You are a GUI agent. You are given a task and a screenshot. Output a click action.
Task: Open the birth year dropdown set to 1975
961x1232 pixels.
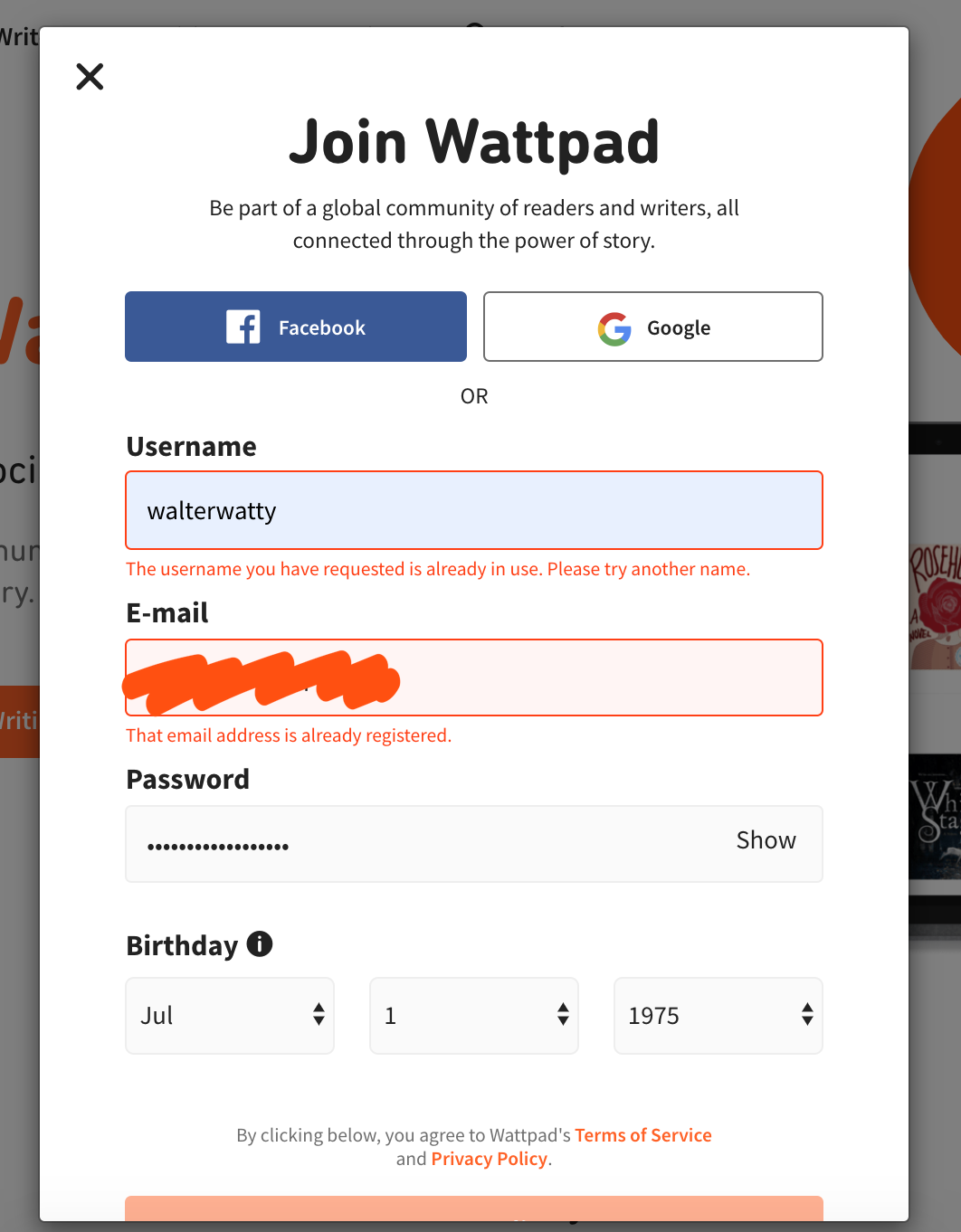point(718,1015)
